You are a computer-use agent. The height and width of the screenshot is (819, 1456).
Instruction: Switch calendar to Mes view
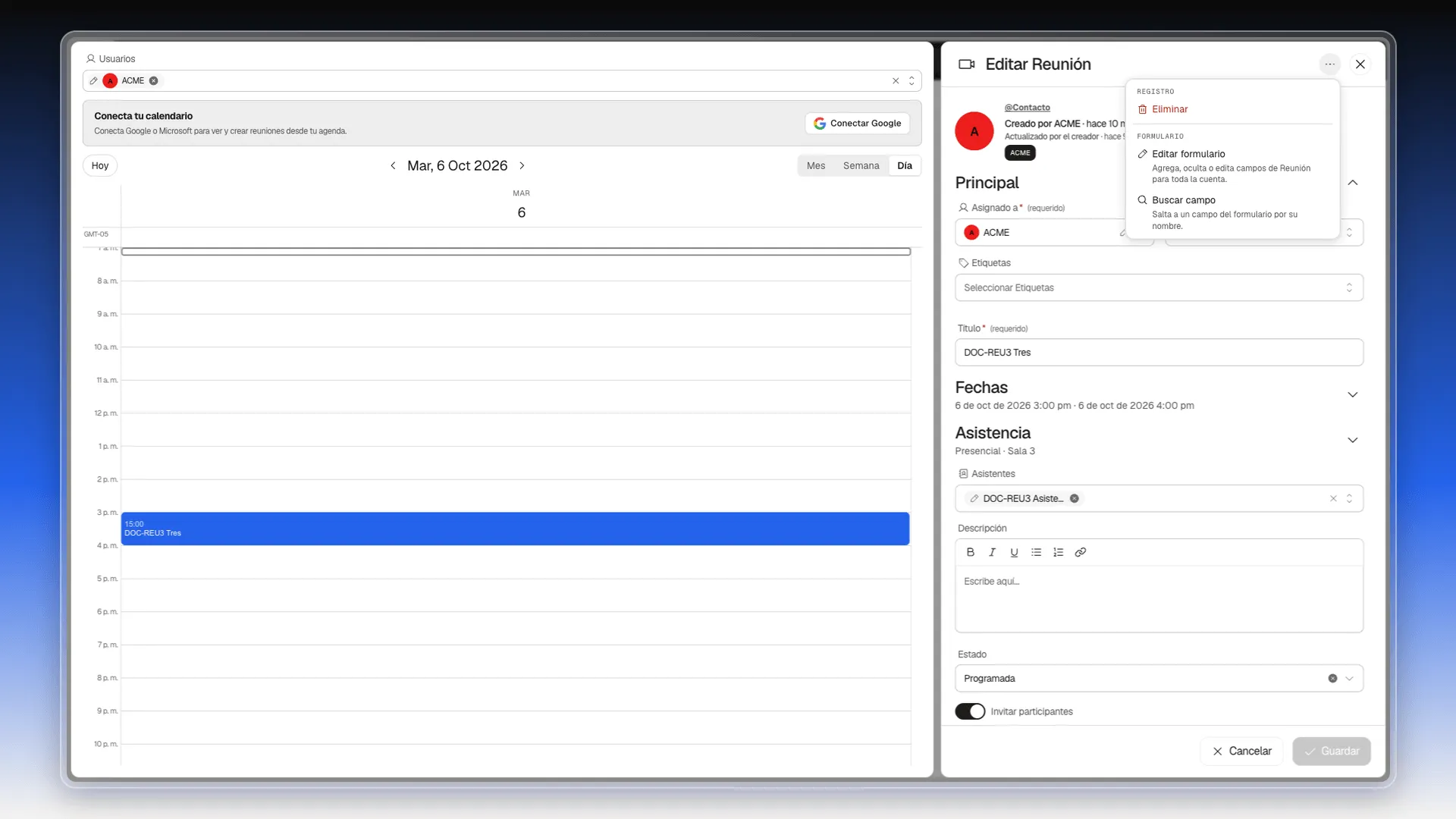[x=816, y=165]
